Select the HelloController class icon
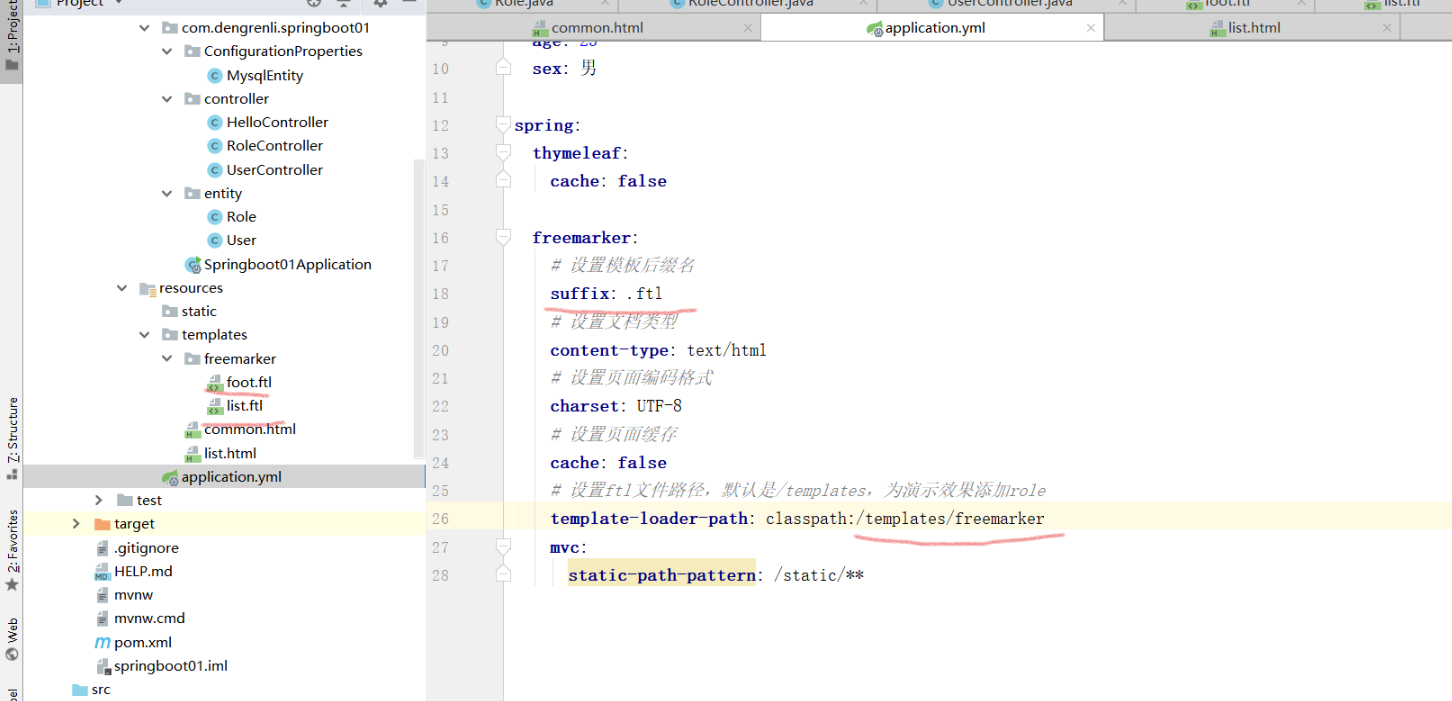Viewport: 1452px width, 701px height. coord(214,122)
